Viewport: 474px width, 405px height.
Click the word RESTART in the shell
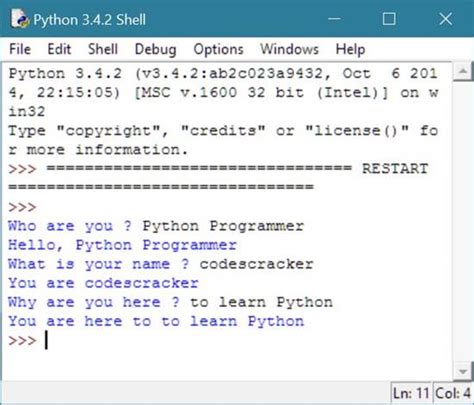pyautogui.click(x=395, y=168)
